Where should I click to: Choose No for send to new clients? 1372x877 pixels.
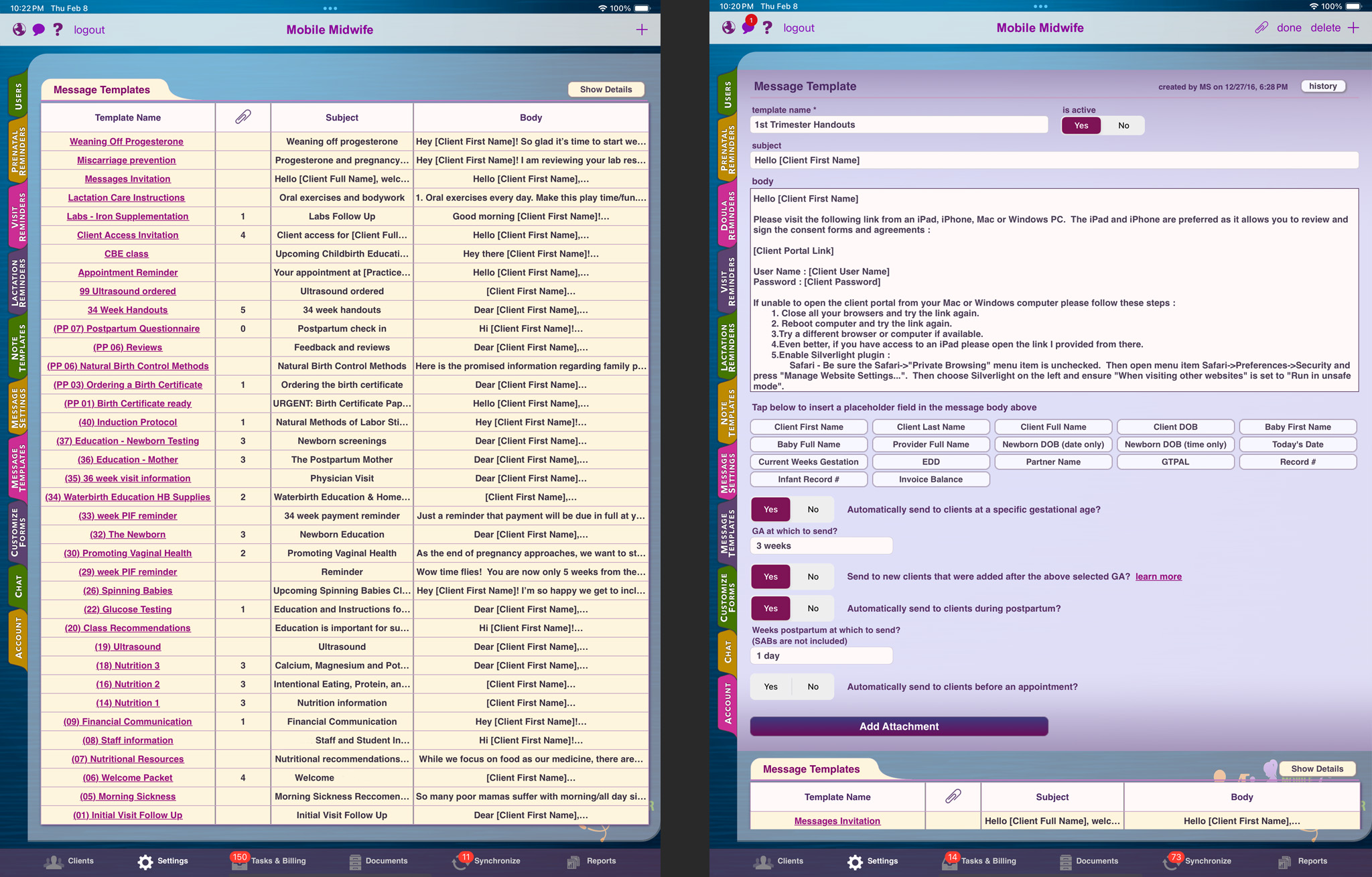[x=813, y=576]
